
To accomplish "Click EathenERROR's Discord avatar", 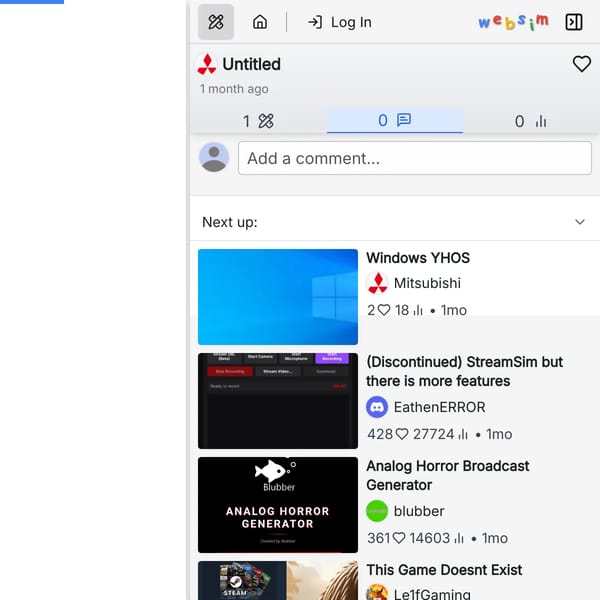I will click(377, 407).
